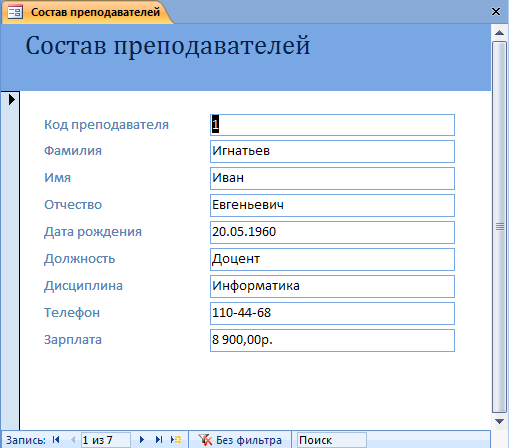
Task: Jump to the last record
Action: point(159,440)
